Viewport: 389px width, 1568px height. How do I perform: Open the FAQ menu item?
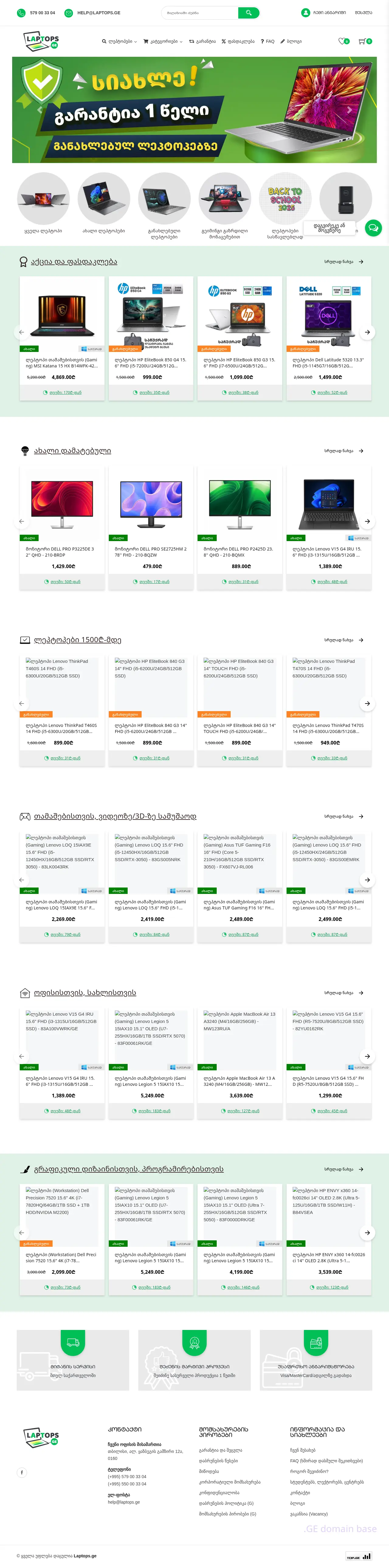coord(268,41)
